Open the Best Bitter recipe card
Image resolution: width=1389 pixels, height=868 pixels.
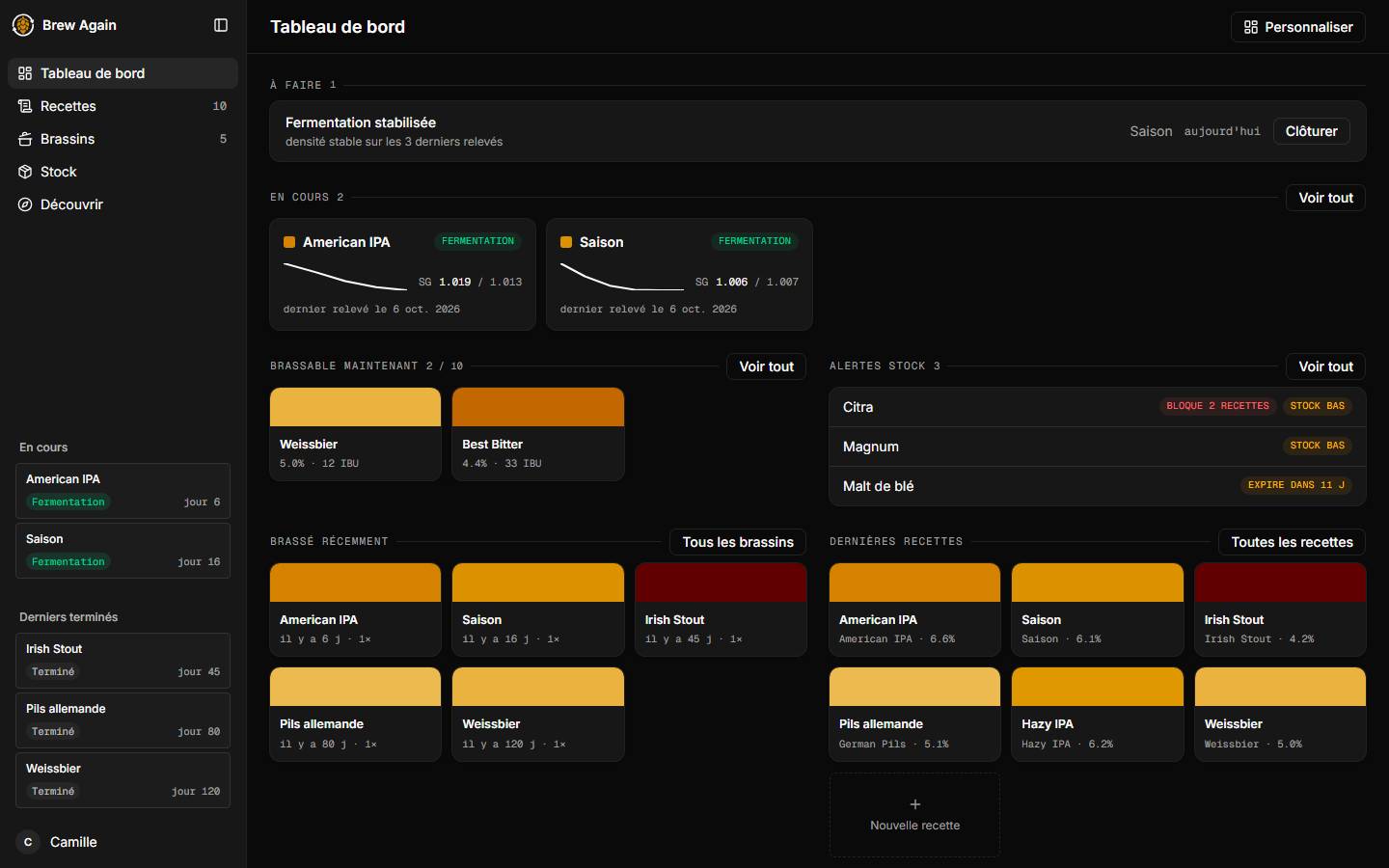click(538, 434)
